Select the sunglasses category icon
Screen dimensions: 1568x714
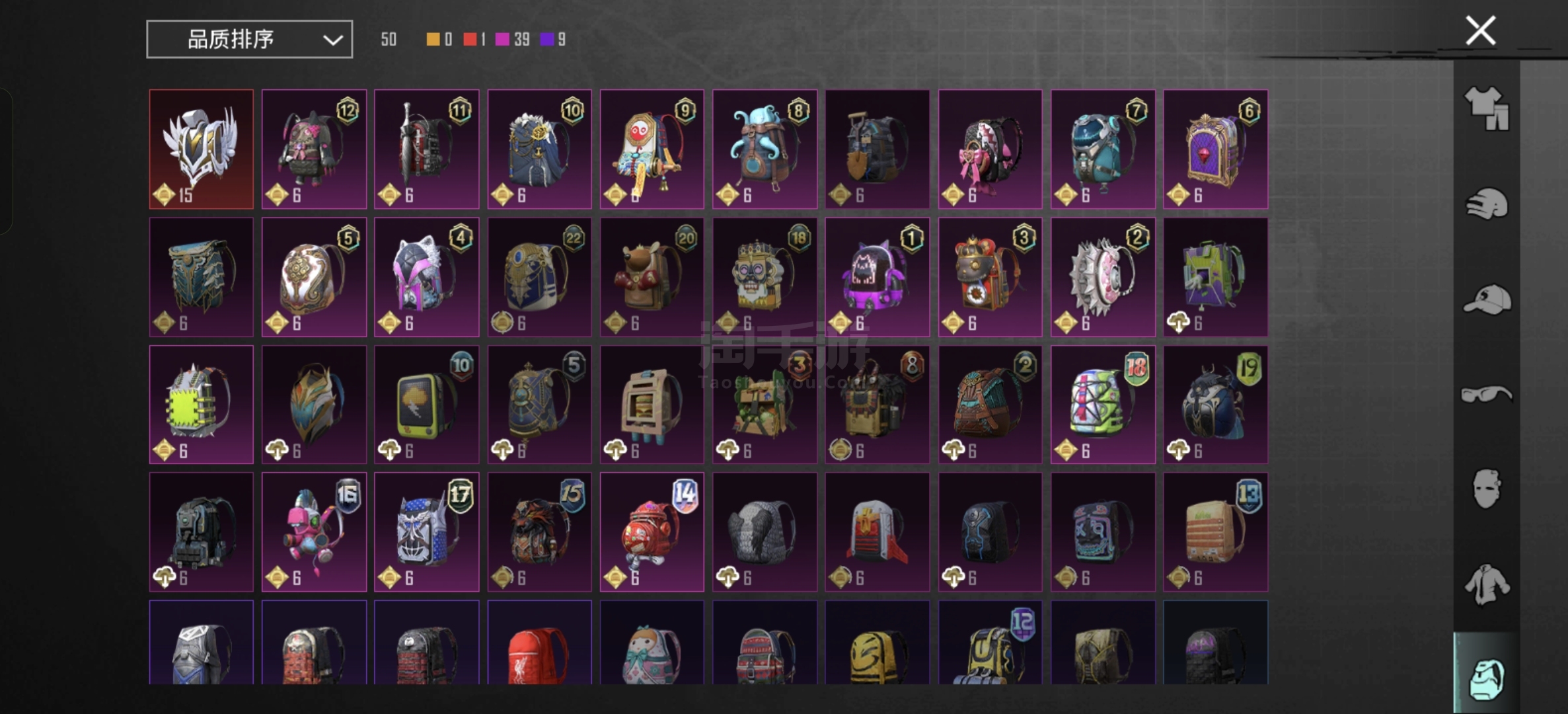(x=1487, y=395)
